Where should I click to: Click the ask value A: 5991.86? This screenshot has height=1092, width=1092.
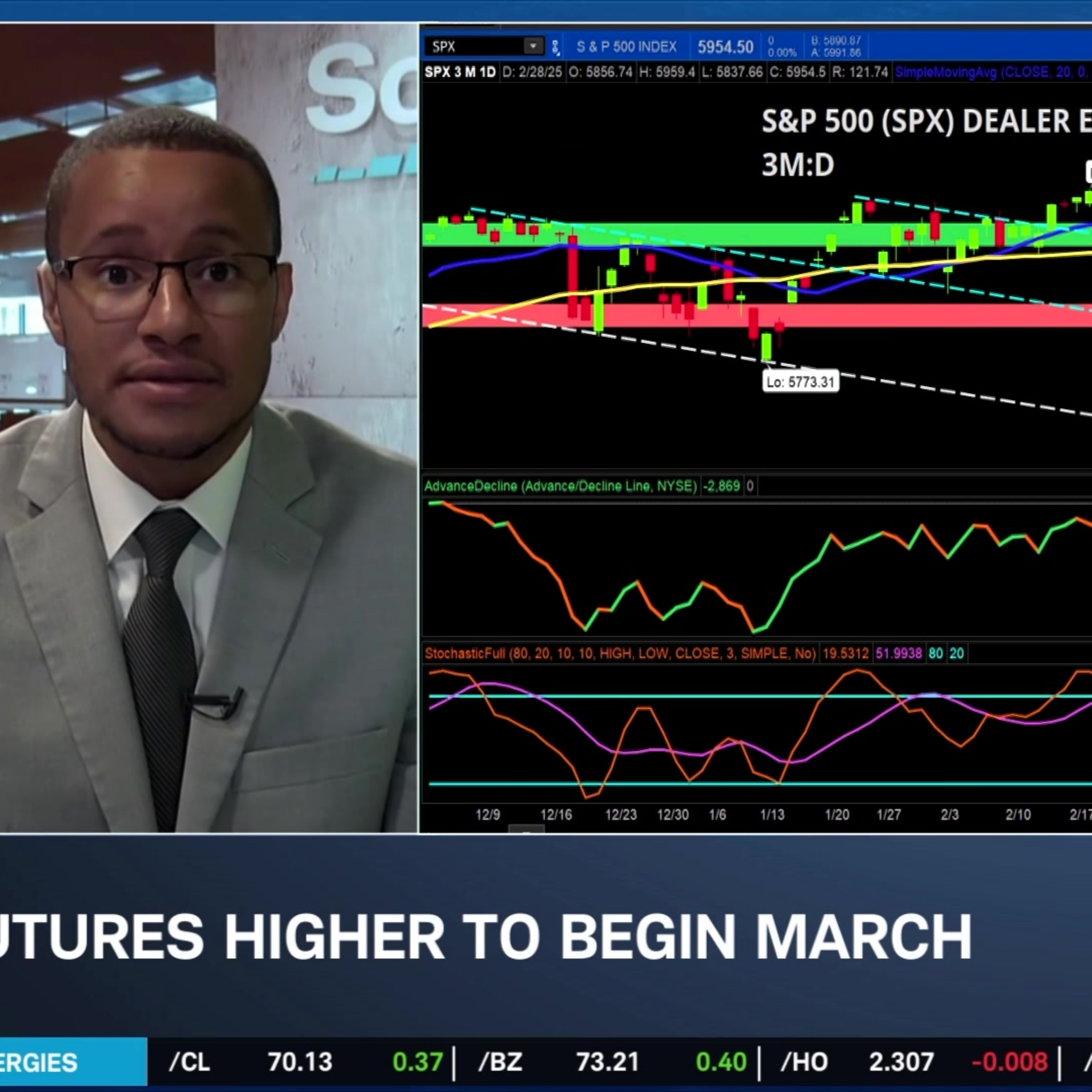[836, 52]
